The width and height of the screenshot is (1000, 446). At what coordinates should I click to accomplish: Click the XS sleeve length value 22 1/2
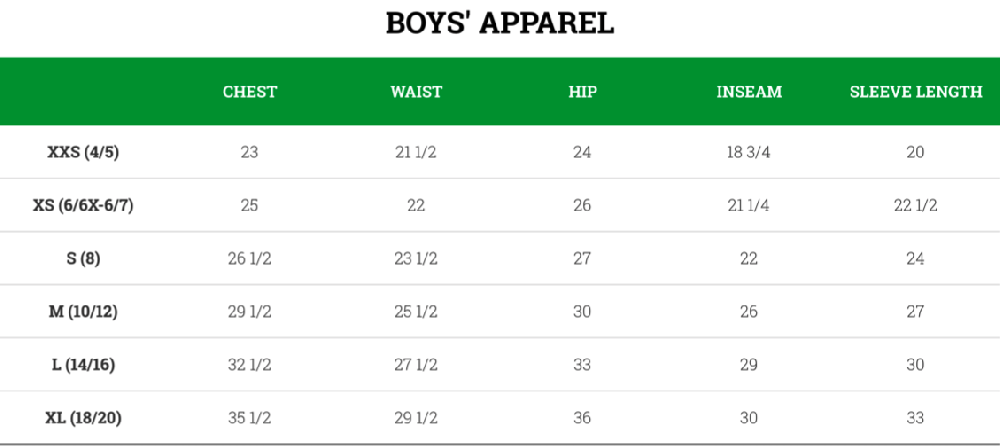(x=915, y=206)
